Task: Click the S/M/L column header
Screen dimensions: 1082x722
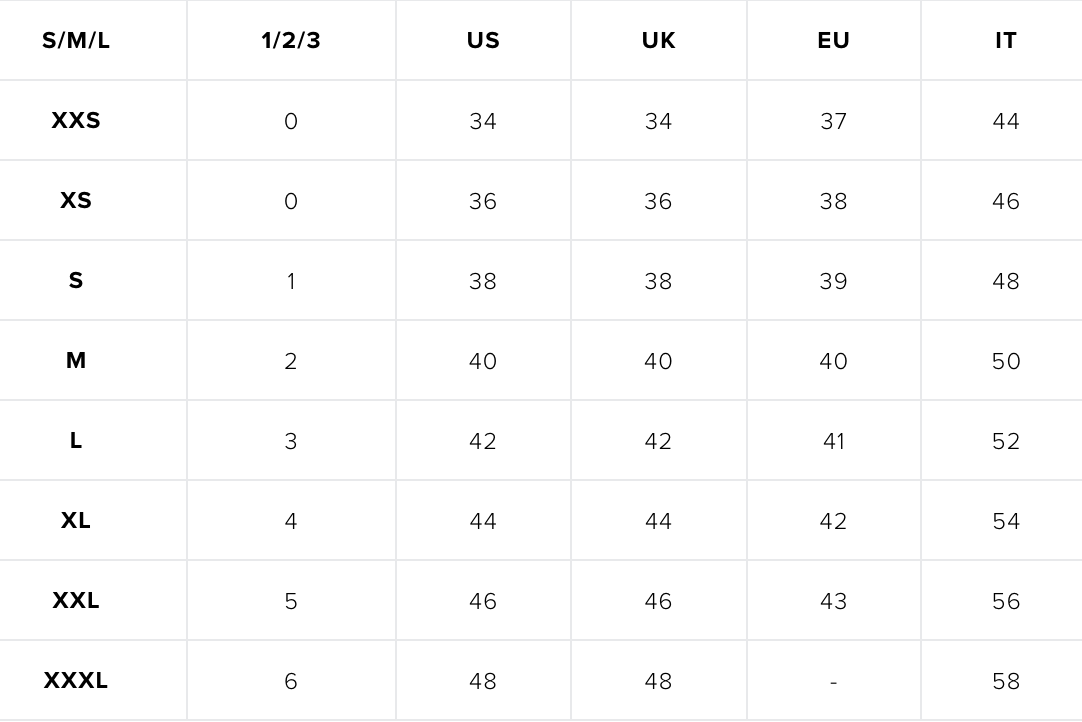Action: pyautogui.click(x=76, y=41)
